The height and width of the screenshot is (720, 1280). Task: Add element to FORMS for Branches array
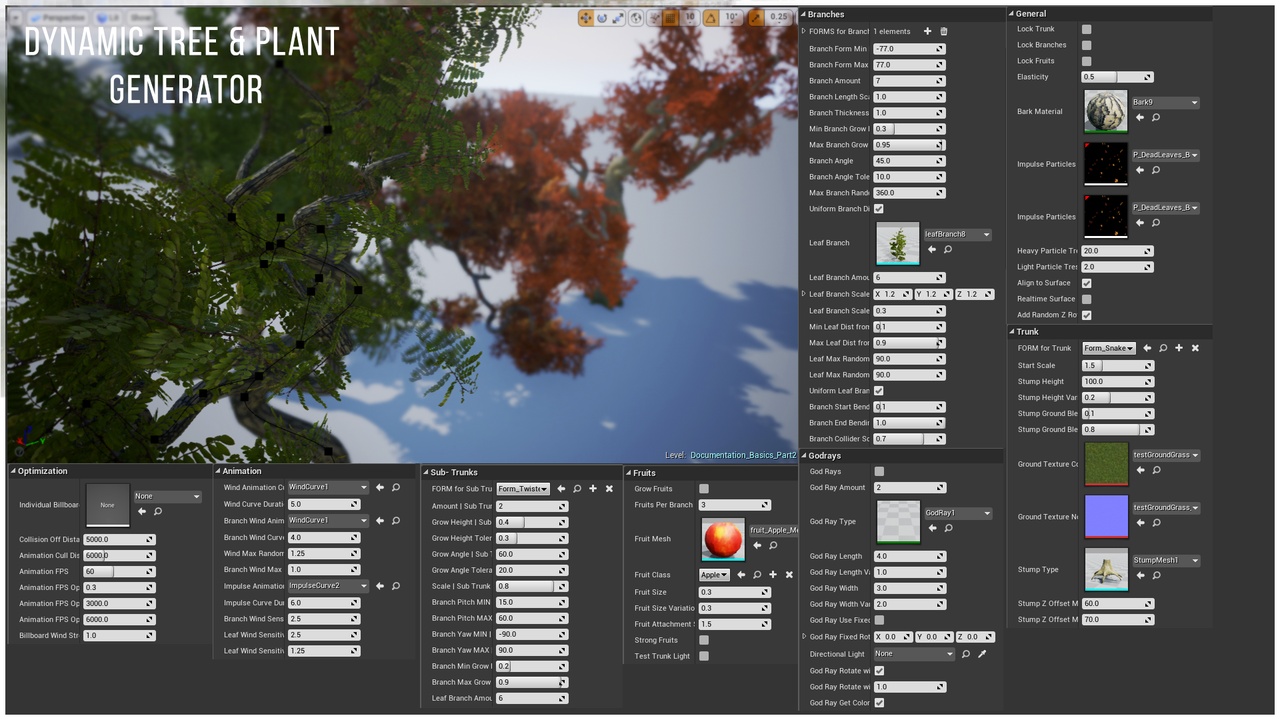tap(927, 32)
